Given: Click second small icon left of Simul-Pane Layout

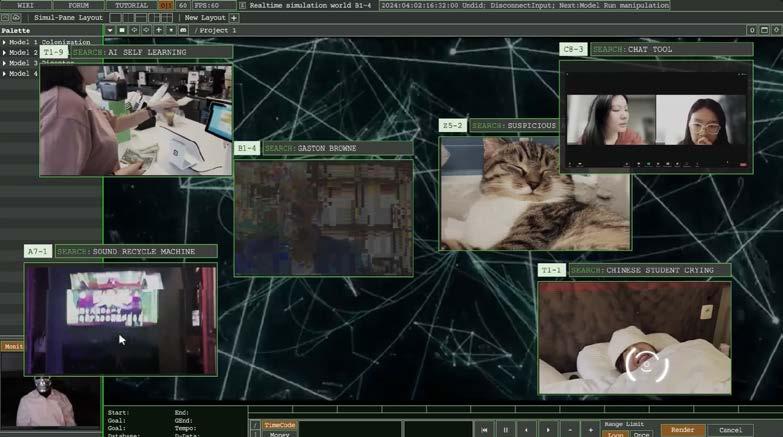Looking at the screenshot, I should click(16, 17).
